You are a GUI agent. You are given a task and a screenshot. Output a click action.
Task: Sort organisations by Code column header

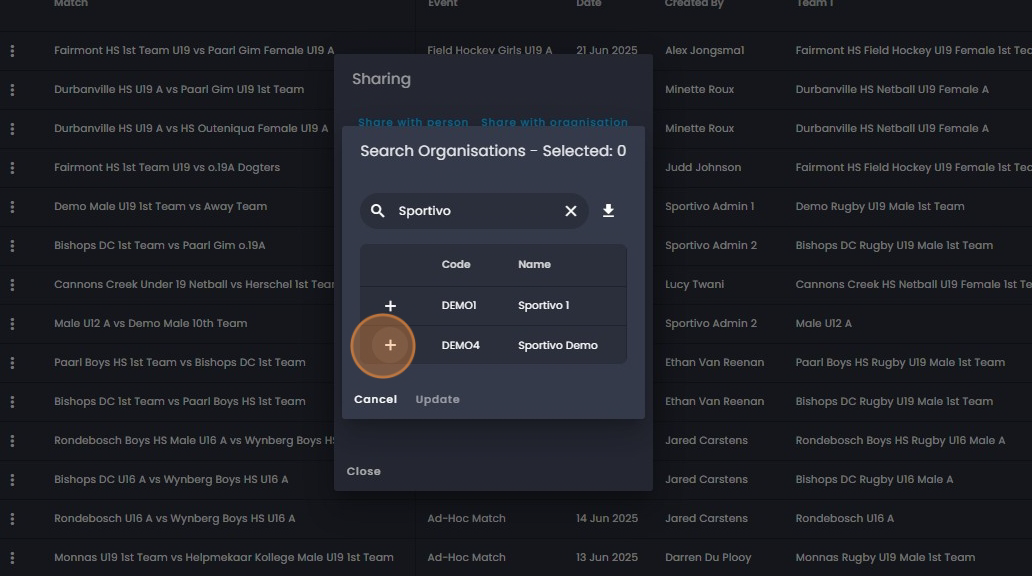coord(456,264)
